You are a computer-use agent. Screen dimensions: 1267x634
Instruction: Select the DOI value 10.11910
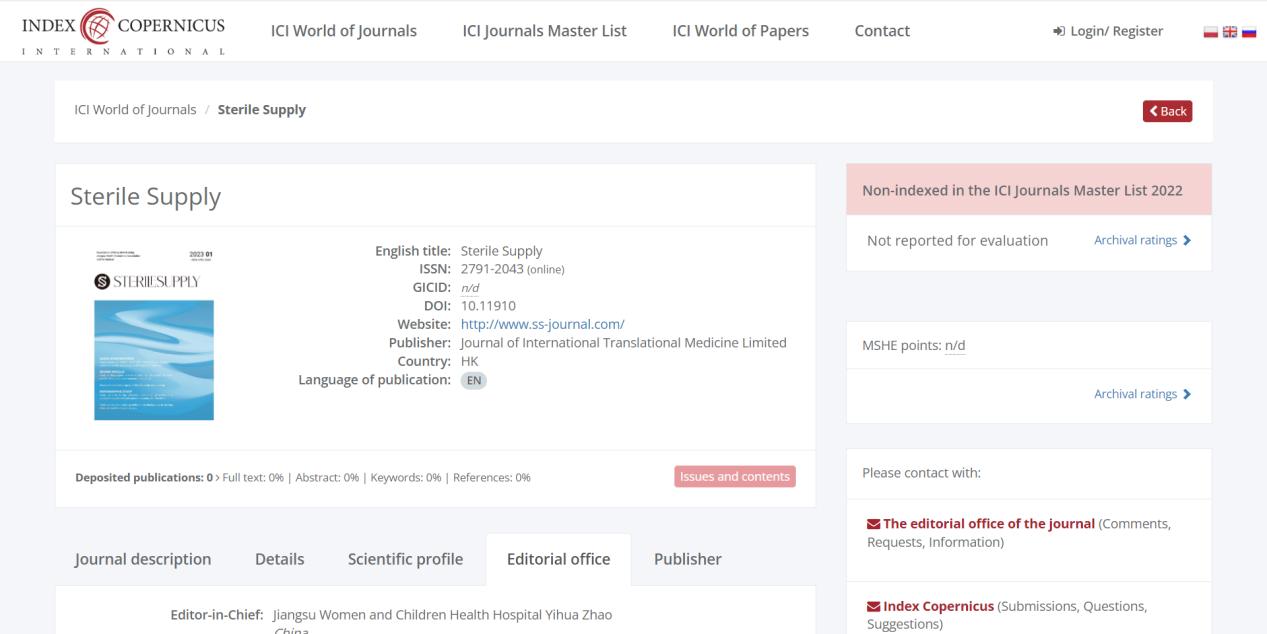(487, 305)
